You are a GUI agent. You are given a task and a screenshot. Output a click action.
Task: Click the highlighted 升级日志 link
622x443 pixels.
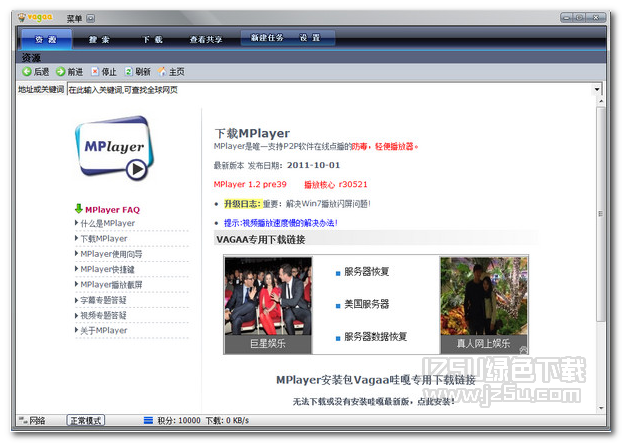point(242,204)
